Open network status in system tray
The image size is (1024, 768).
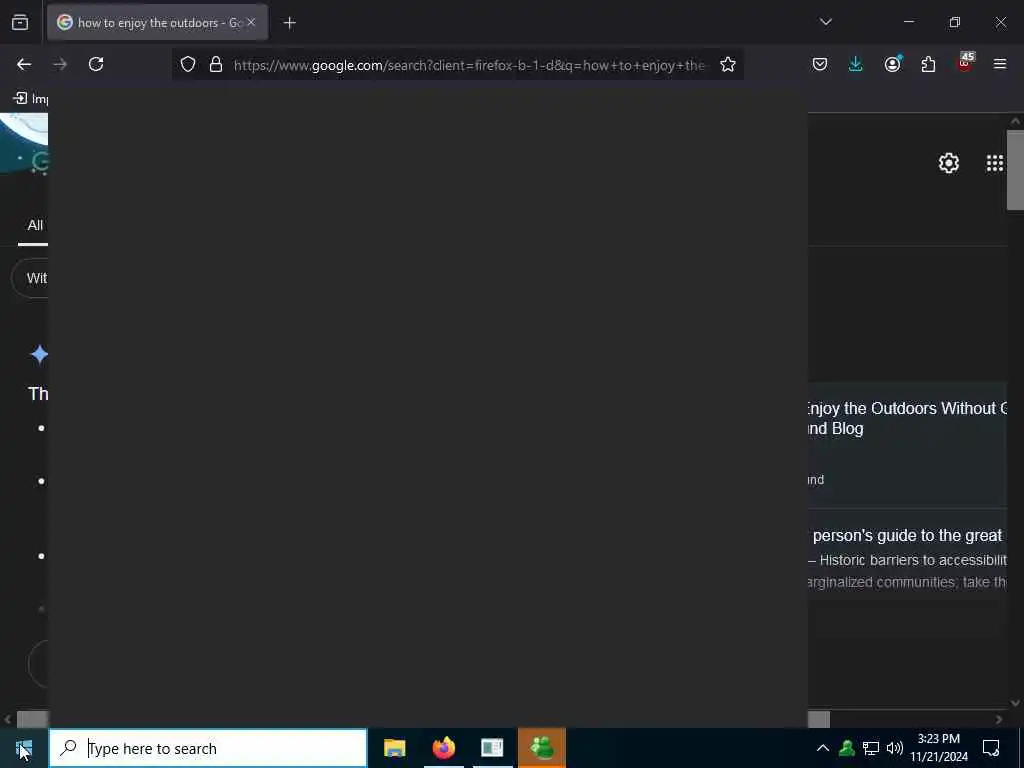pos(871,748)
